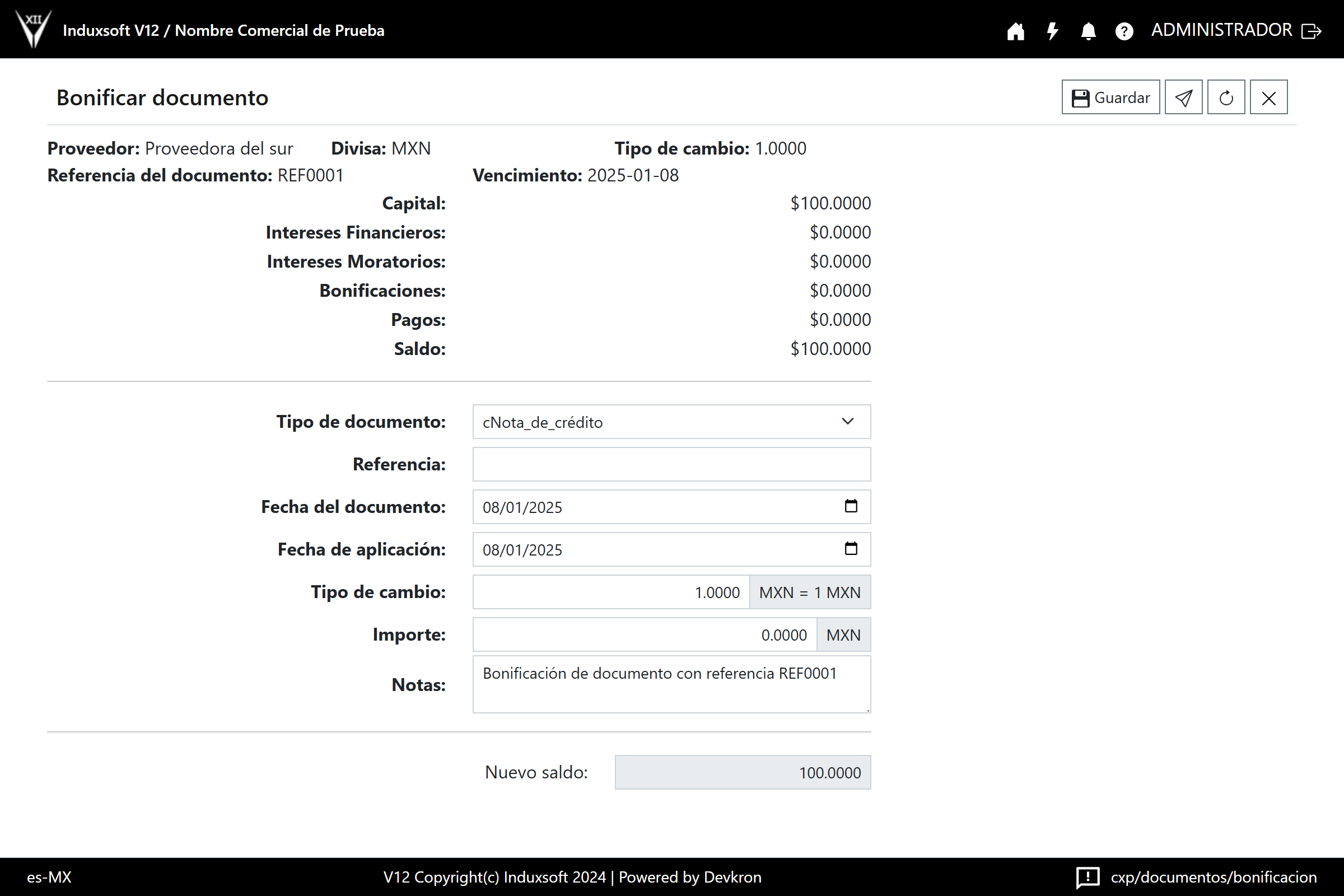The height and width of the screenshot is (896, 1344).
Task: Click the refresh reload icon
Action: (1226, 97)
